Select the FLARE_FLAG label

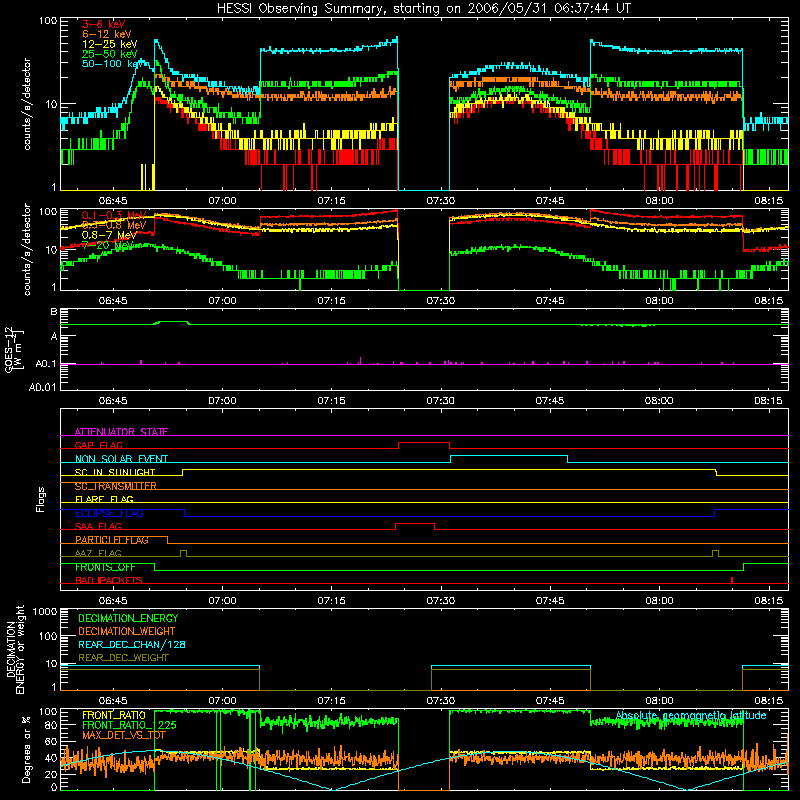(104, 499)
